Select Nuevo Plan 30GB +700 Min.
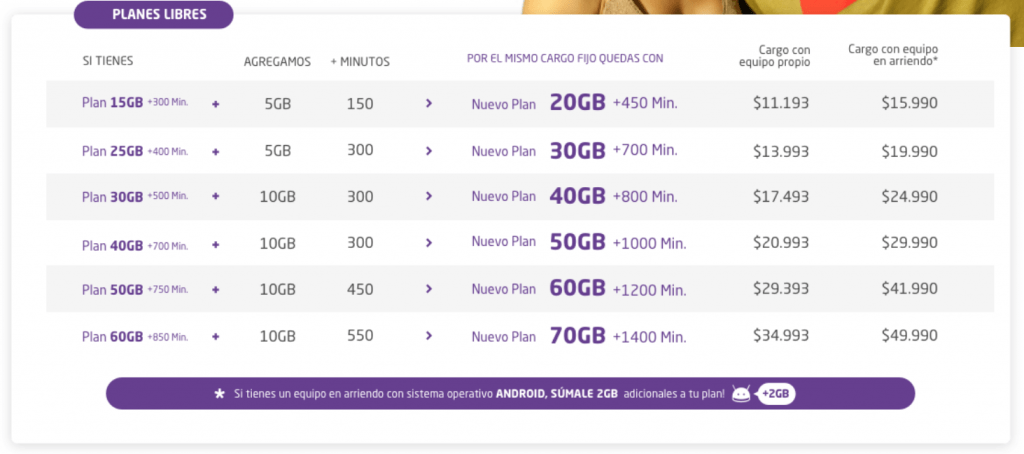Screen dimensions: 1024x454 [x=575, y=150]
